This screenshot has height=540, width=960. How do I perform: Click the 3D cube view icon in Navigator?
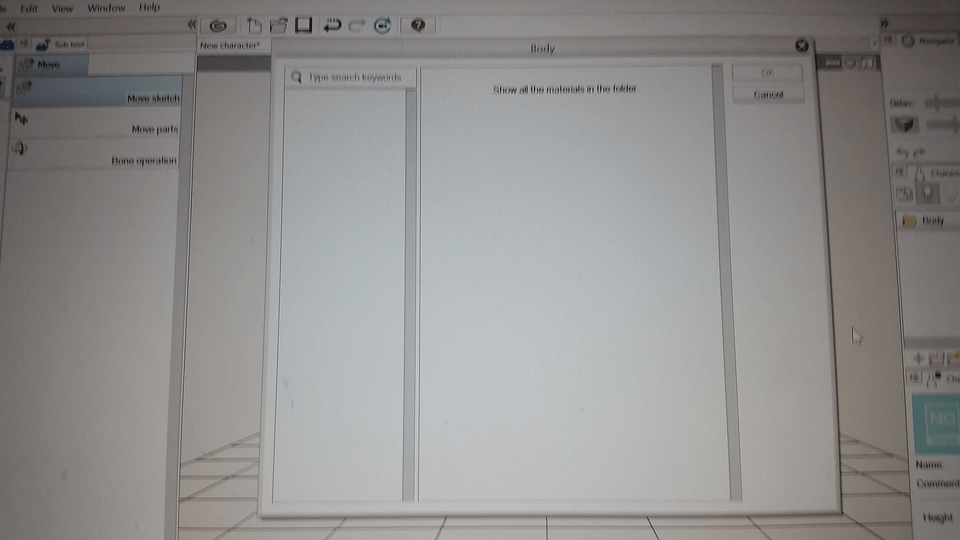pyautogui.click(x=905, y=125)
